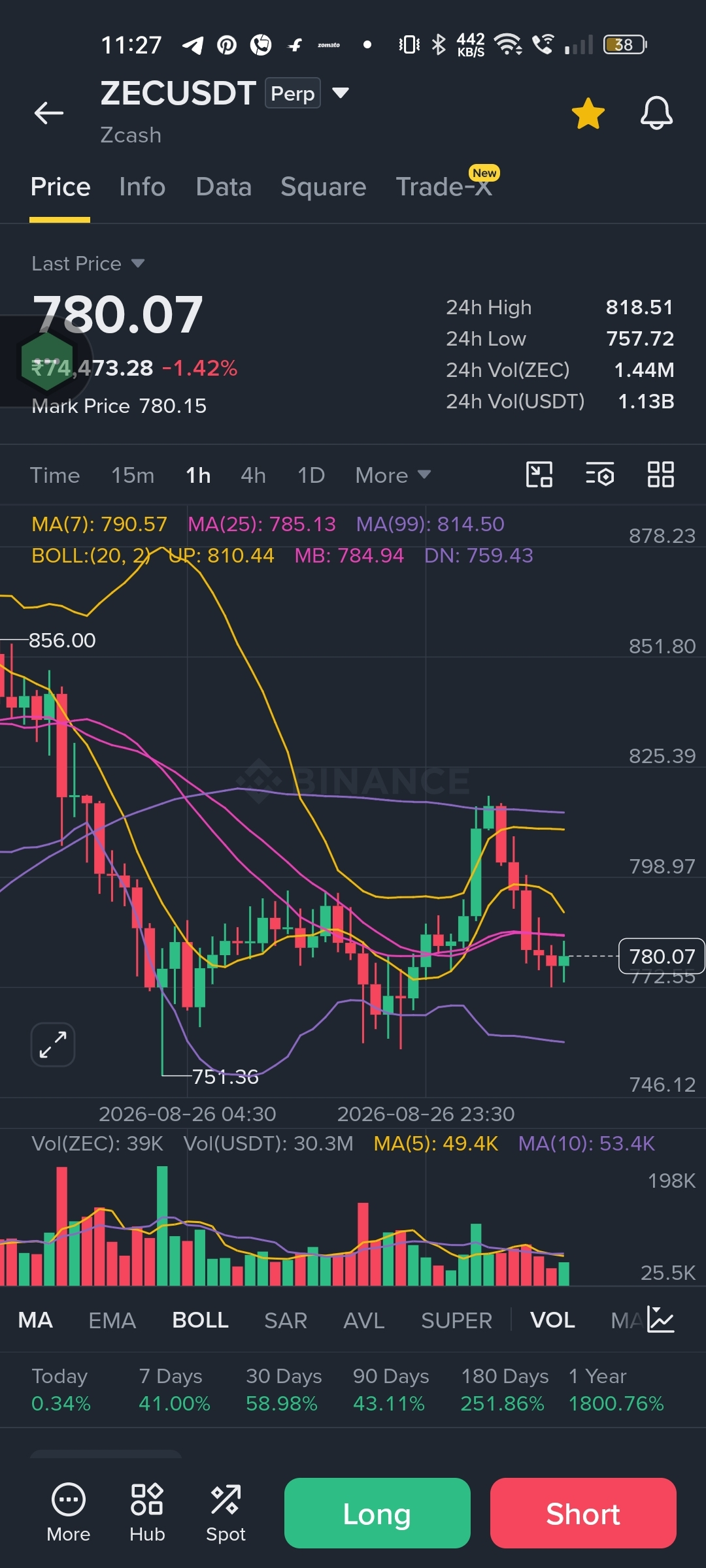Toggle the SAR indicator
The image size is (706, 1568).
286,1320
